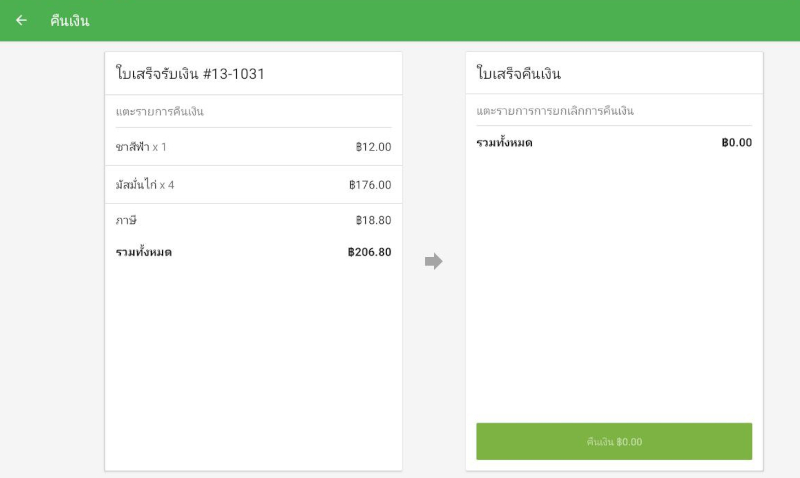Click the ฿12.00 price

373,147
